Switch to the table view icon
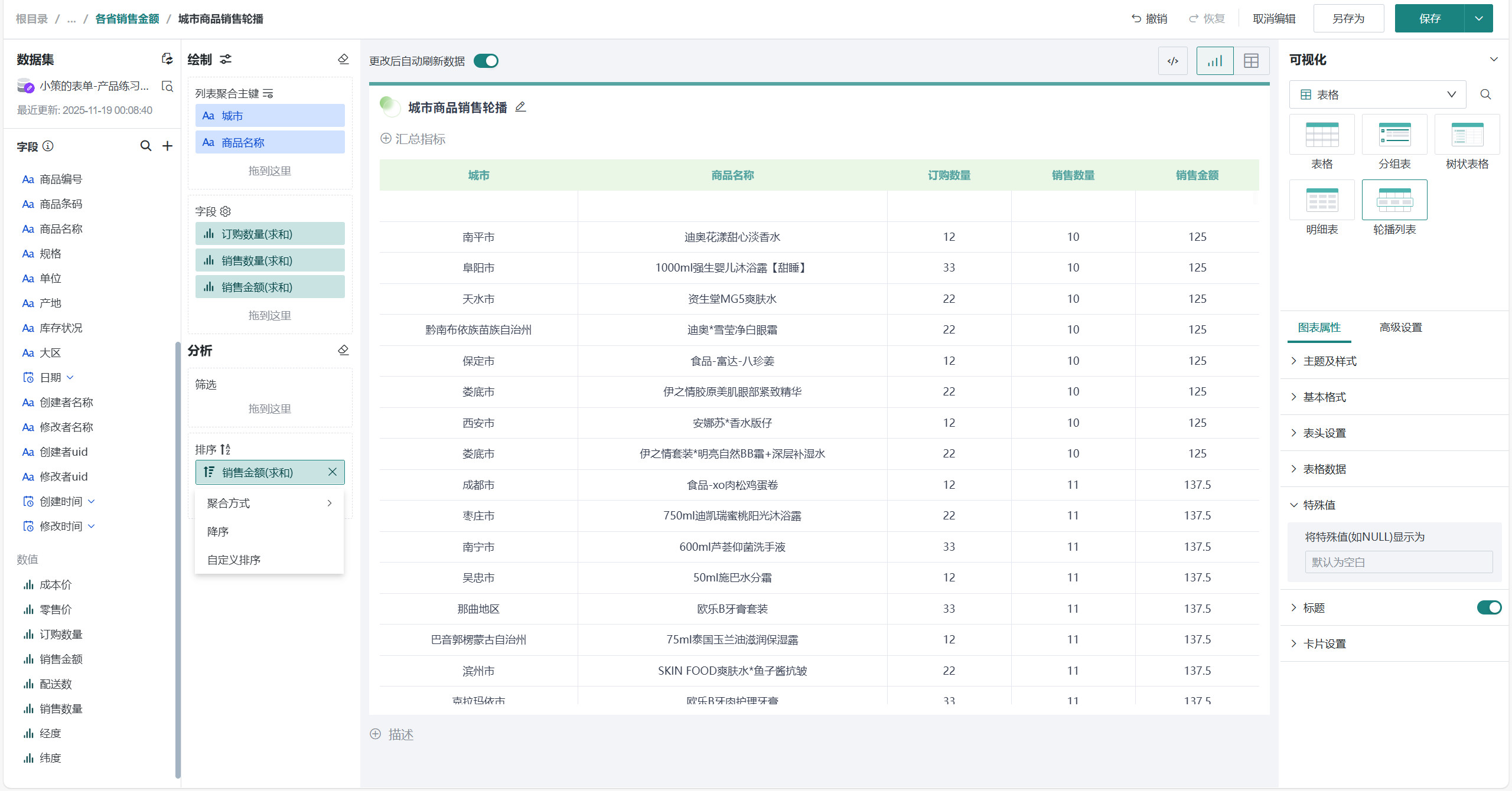The width and height of the screenshot is (1512, 791). tap(1251, 61)
